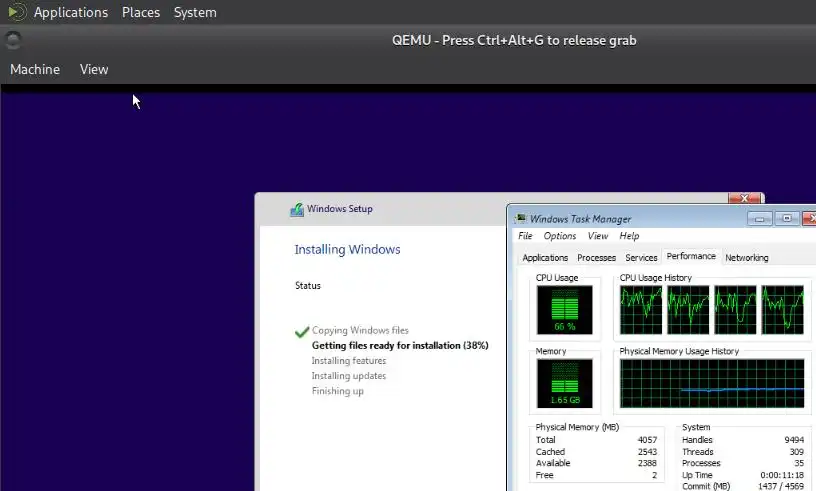Close the Windows Setup dialog
816x491 pixels.
[744, 198]
